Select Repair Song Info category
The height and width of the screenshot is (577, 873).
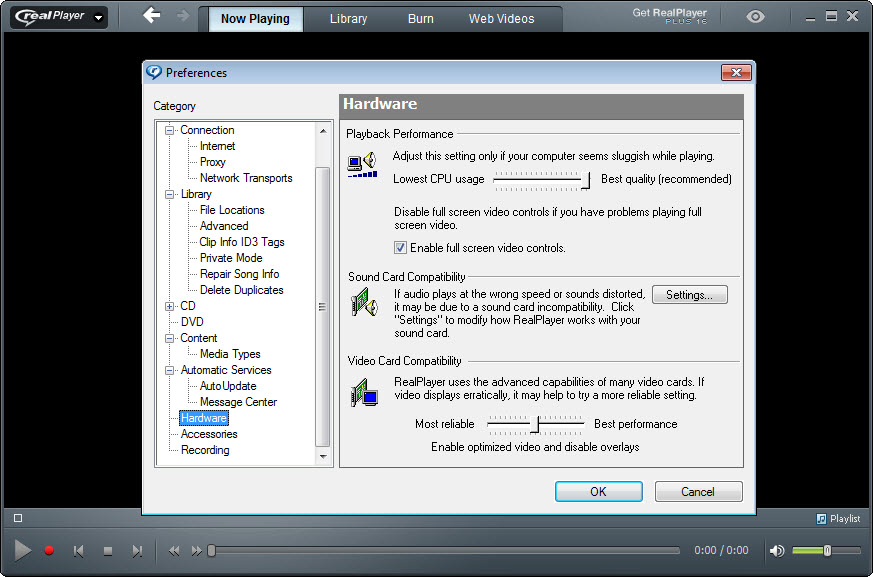239,274
